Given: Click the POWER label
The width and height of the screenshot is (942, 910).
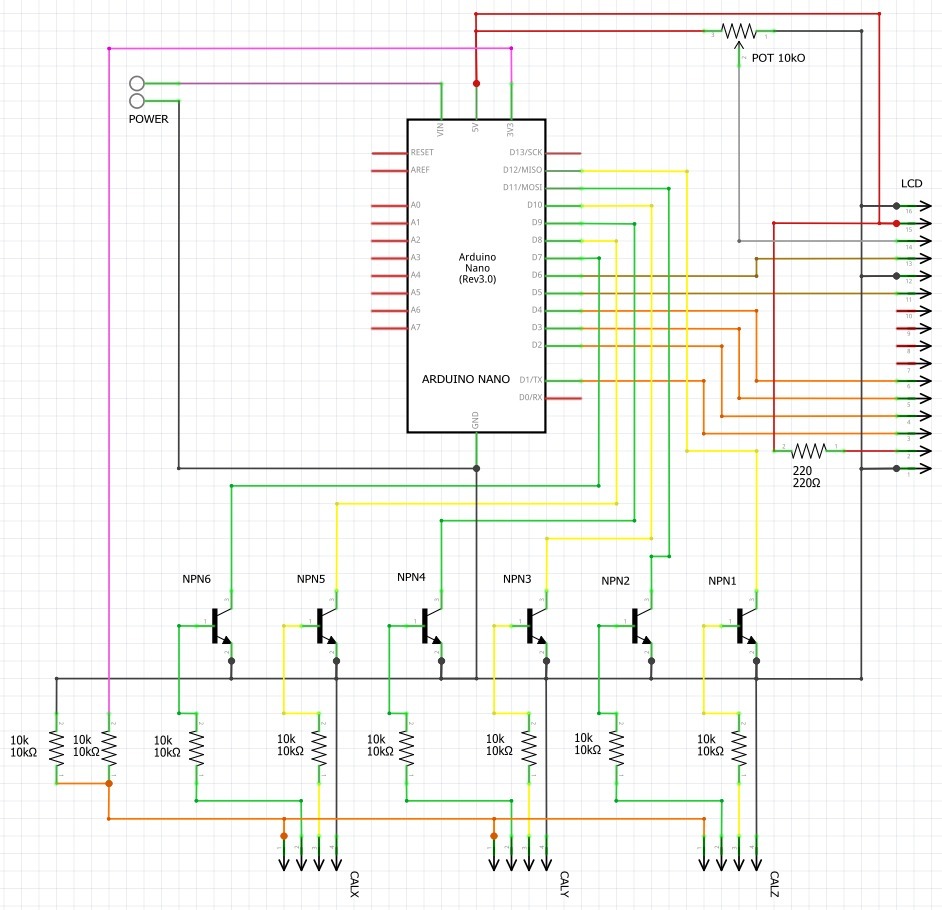Looking at the screenshot, I should tap(148, 119).
